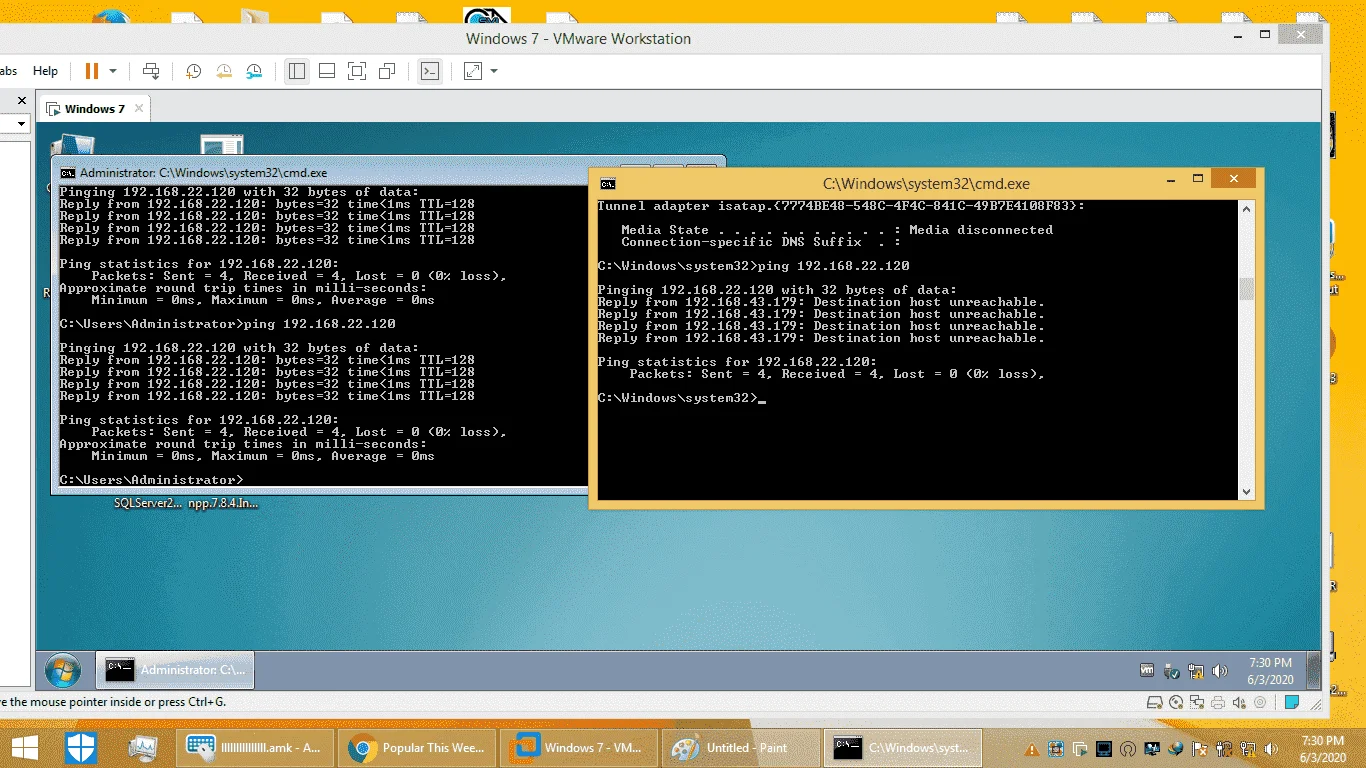Screen dimensions: 1366x768
Task: Pause the virtual machine from VMware toolbar
Action: click(x=92, y=71)
